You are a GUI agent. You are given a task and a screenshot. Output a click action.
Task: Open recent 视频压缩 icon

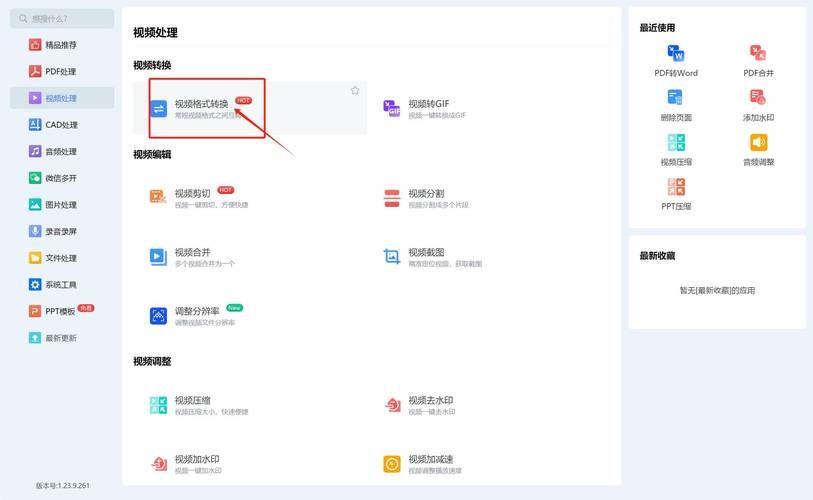[676, 142]
